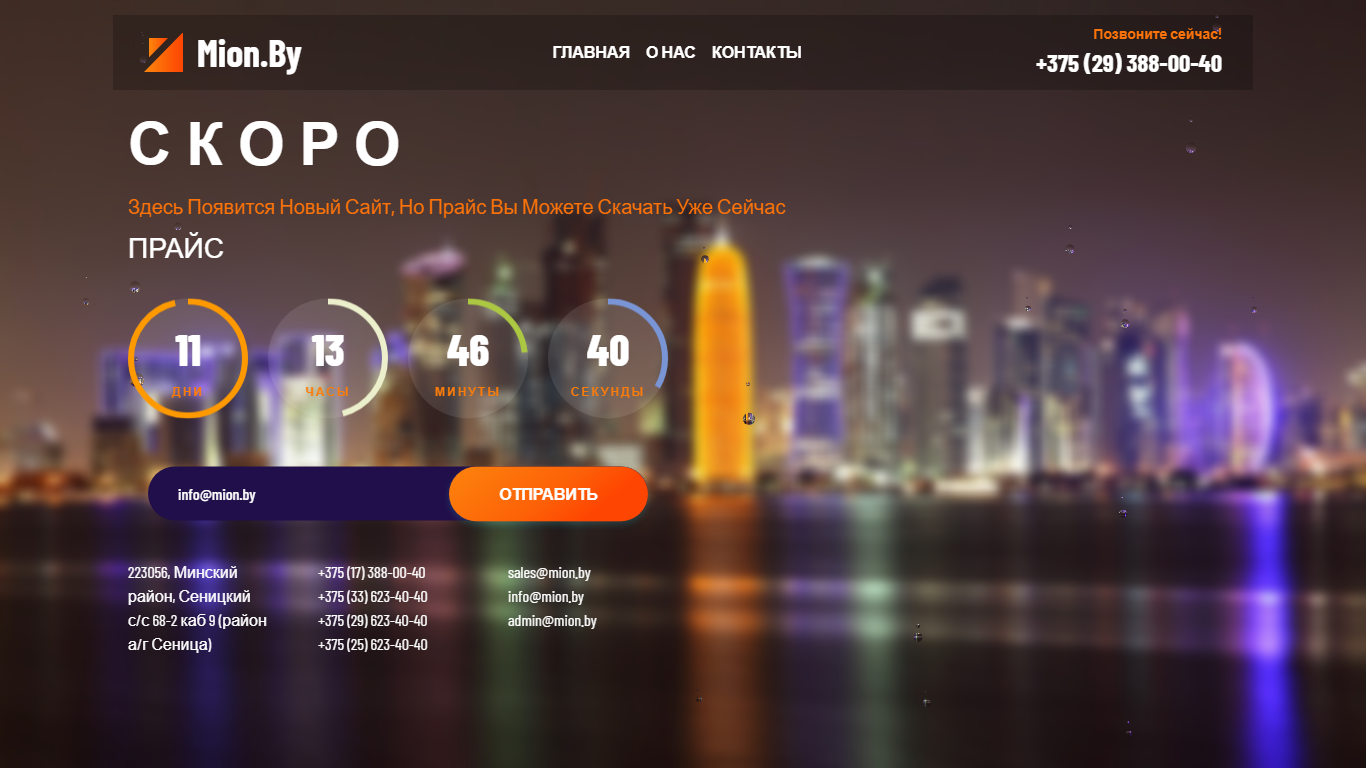Open the КОНТАКТЫ menu item
Screen dimensions: 1366x768
[x=756, y=52]
